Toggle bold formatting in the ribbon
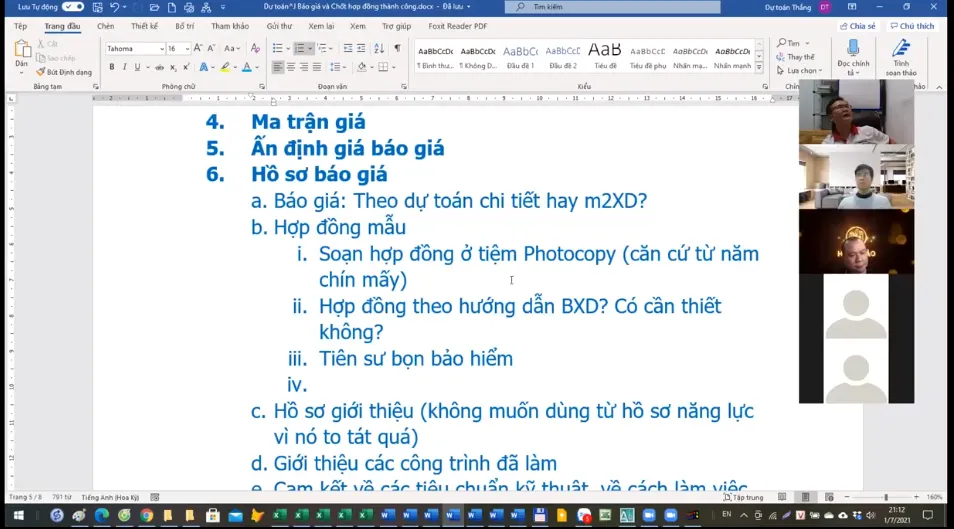 [x=111, y=67]
